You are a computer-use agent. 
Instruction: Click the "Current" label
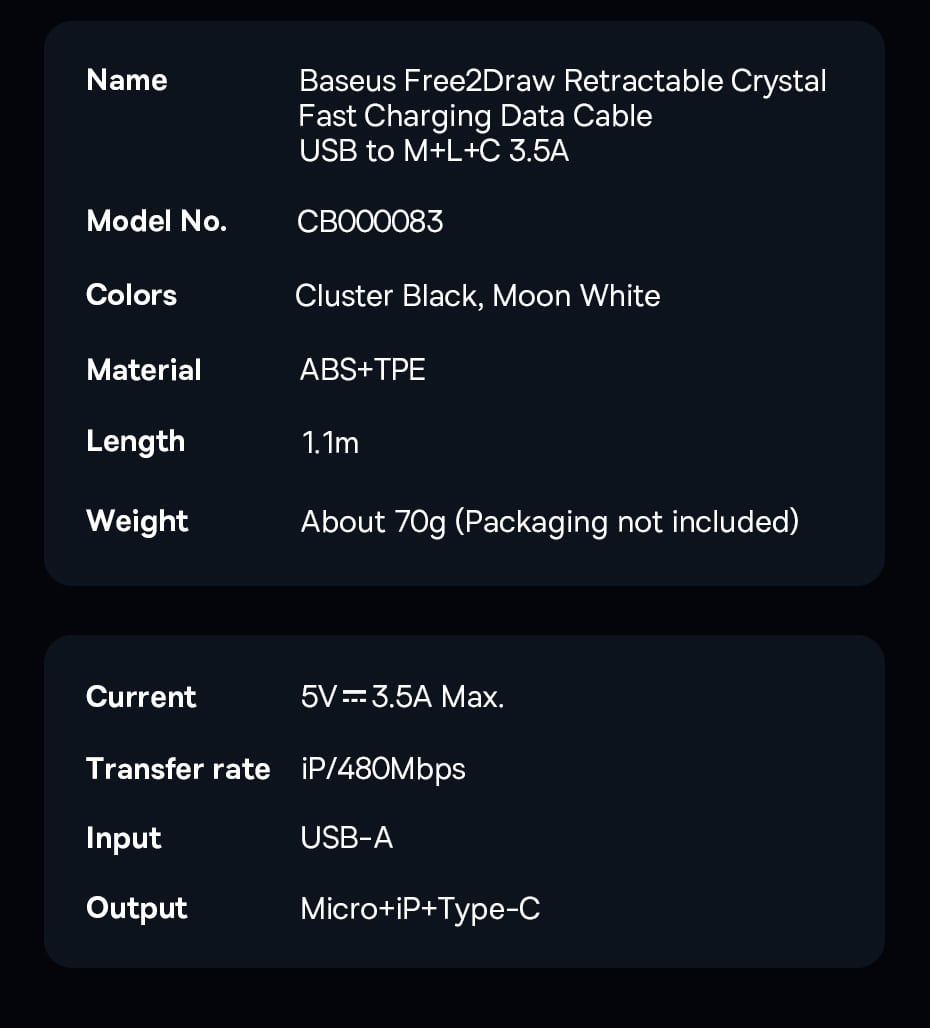(x=141, y=697)
